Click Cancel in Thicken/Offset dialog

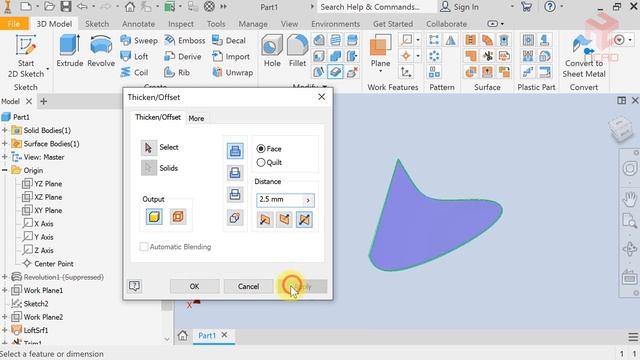(248, 287)
